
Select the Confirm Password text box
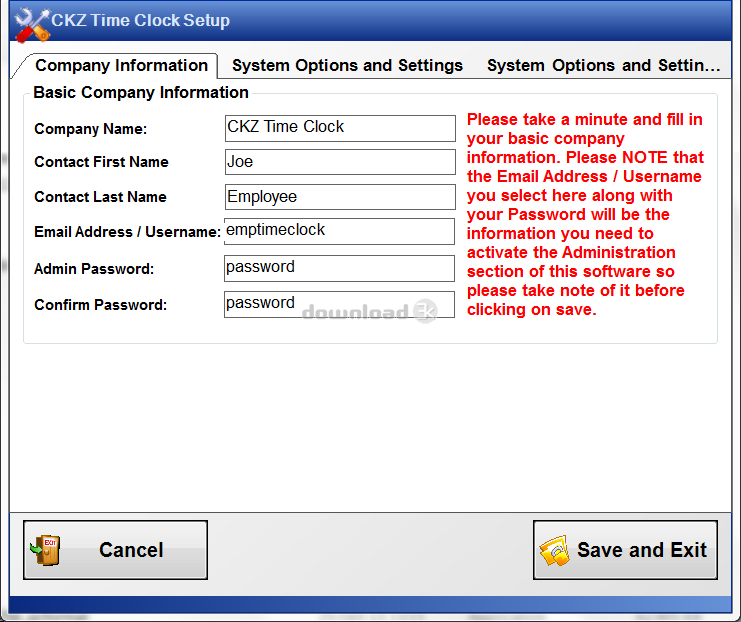[x=339, y=304]
